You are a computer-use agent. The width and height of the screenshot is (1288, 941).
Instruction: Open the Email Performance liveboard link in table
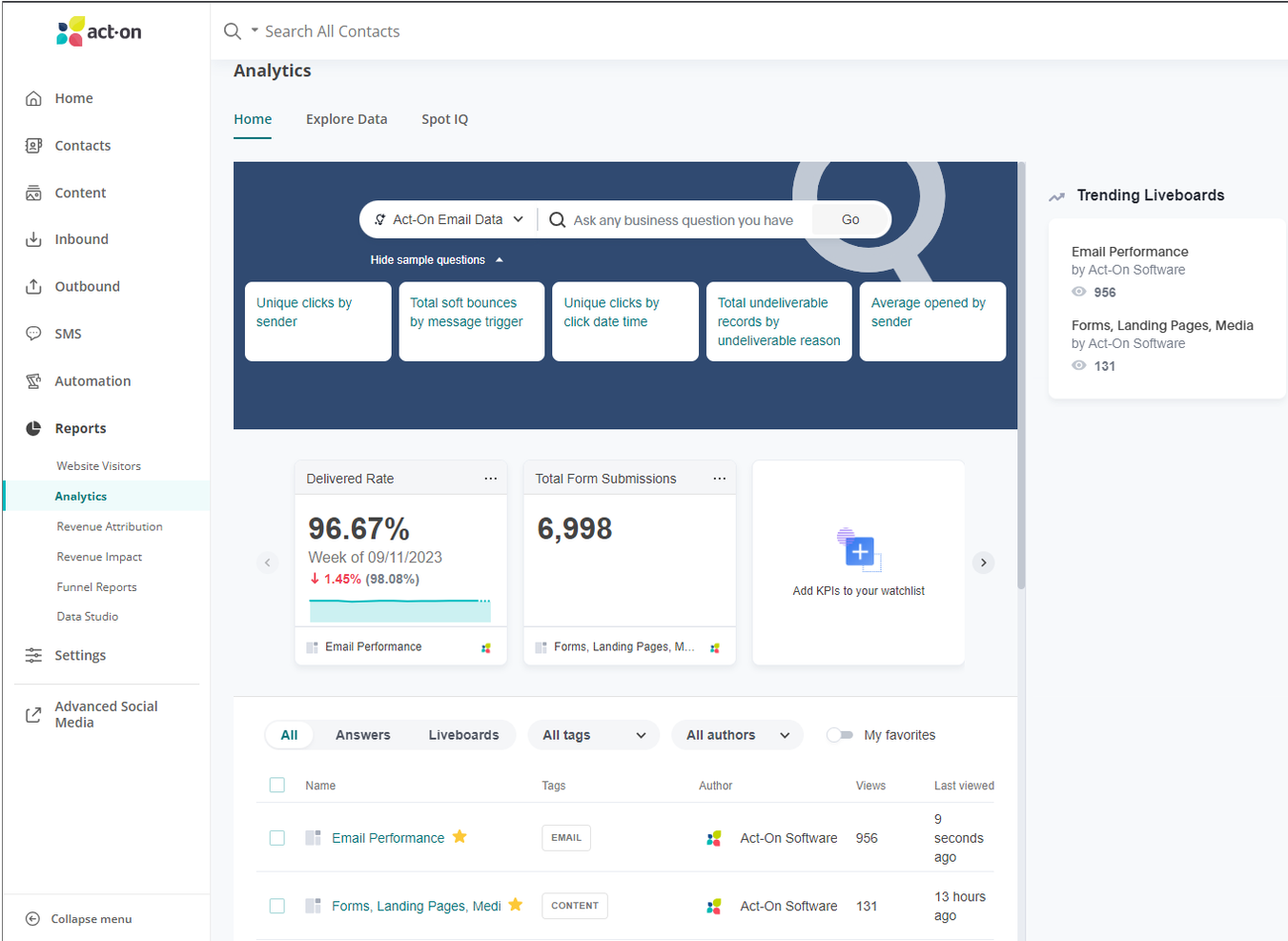pos(388,838)
